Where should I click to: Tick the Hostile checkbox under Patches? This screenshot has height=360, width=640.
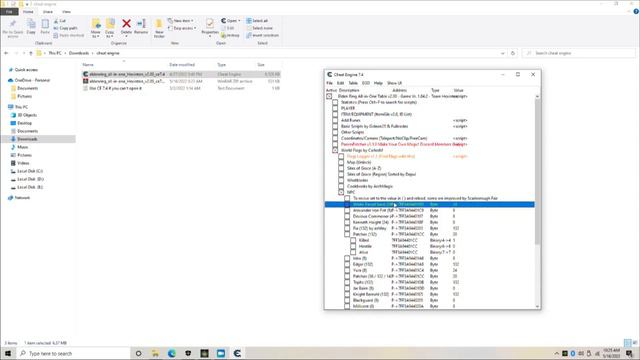353,247
